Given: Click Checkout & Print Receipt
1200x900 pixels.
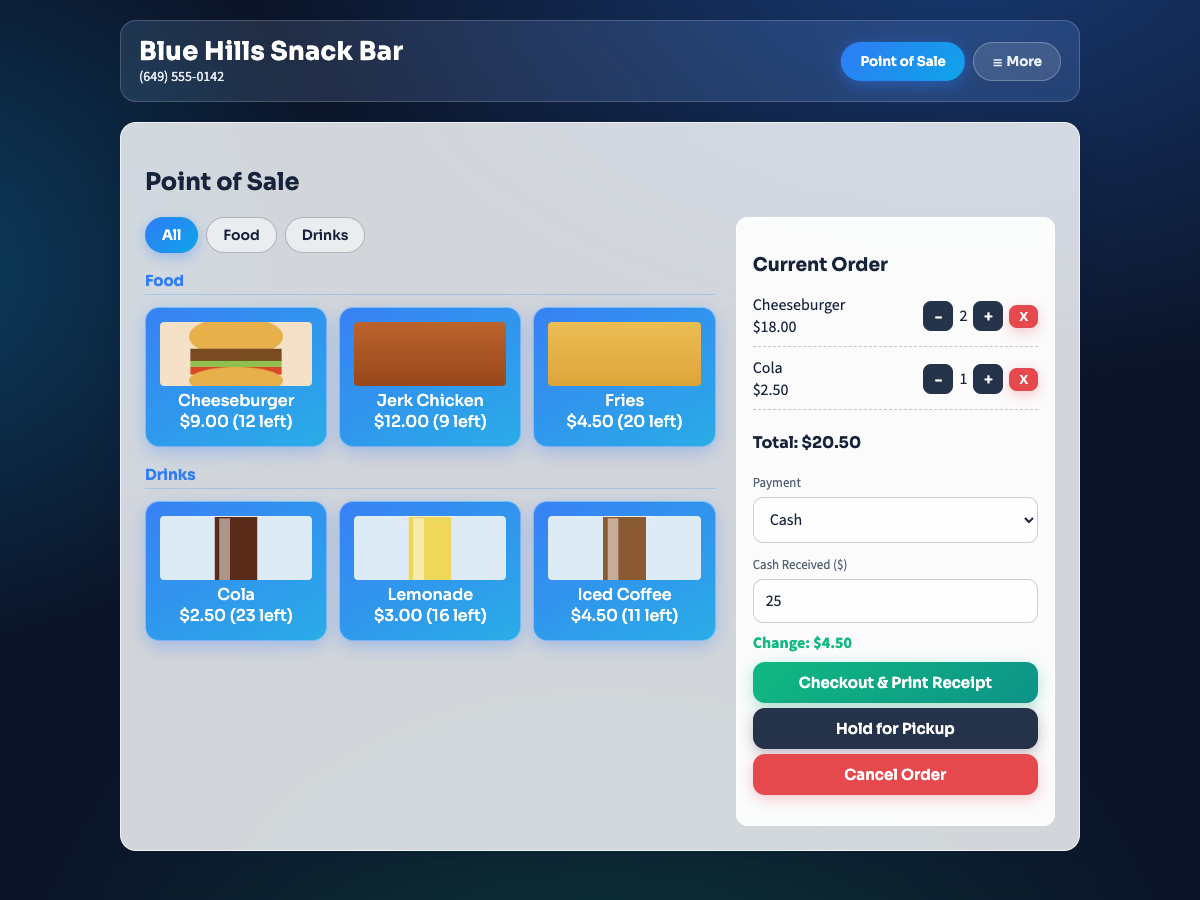Looking at the screenshot, I should [x=895, y=683].
